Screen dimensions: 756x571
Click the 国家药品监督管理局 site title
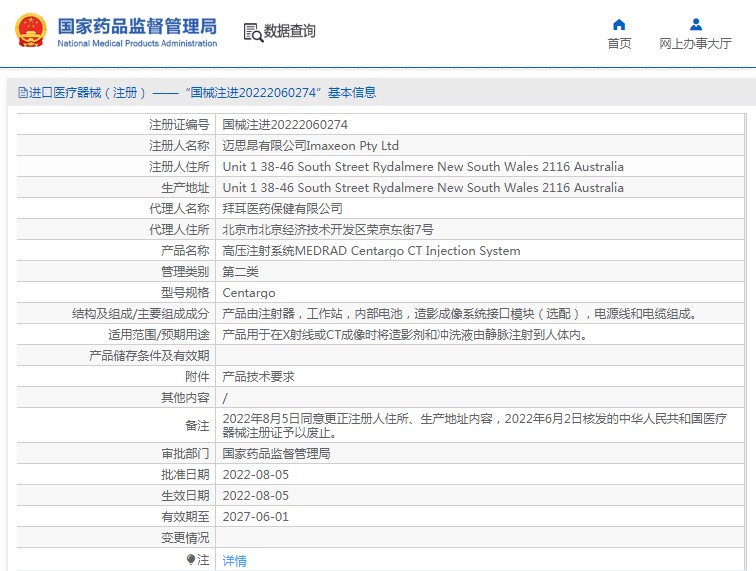point(137,26)
